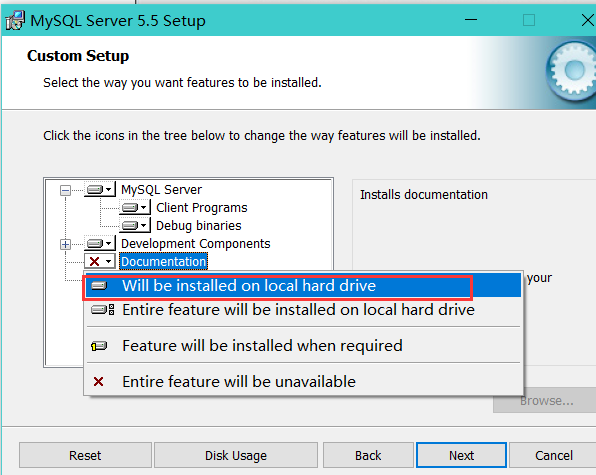
Task: Click the Reset button
Action: click(85, 455)
